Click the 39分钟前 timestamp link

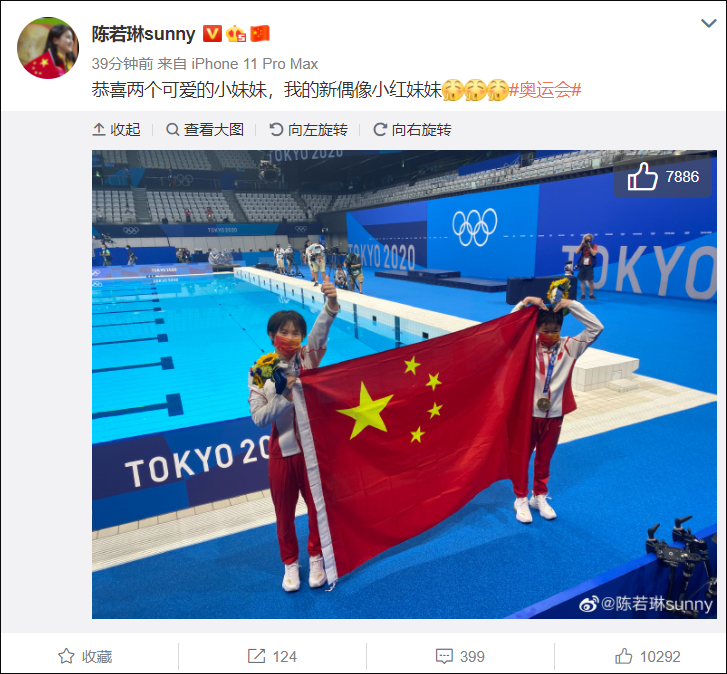coord(122,64)
